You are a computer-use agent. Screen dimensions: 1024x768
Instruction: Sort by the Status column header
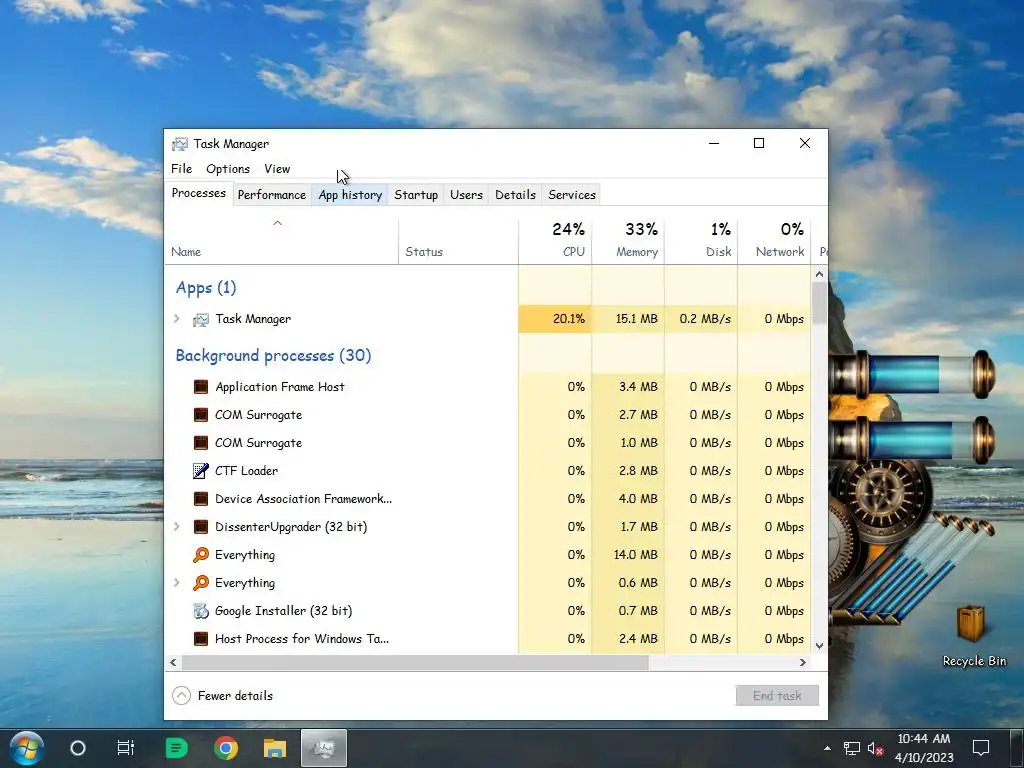[x=458, y=242]
